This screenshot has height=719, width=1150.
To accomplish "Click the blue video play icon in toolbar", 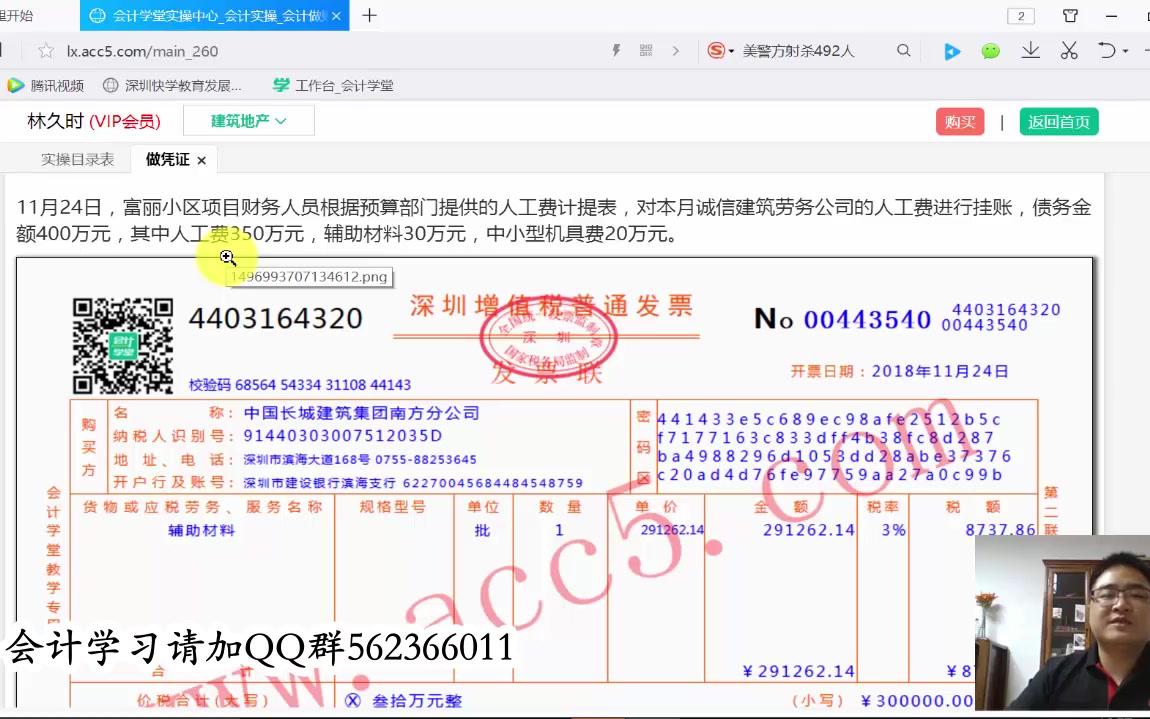I will pyautogui.click(x=951, y=50).
